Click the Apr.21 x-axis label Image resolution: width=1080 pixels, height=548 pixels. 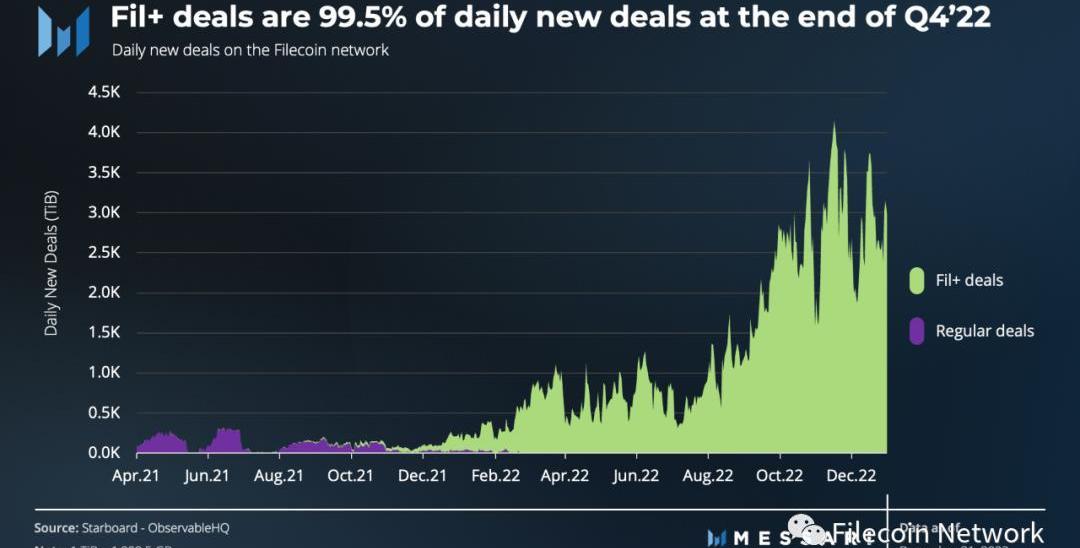coord(136,475)
